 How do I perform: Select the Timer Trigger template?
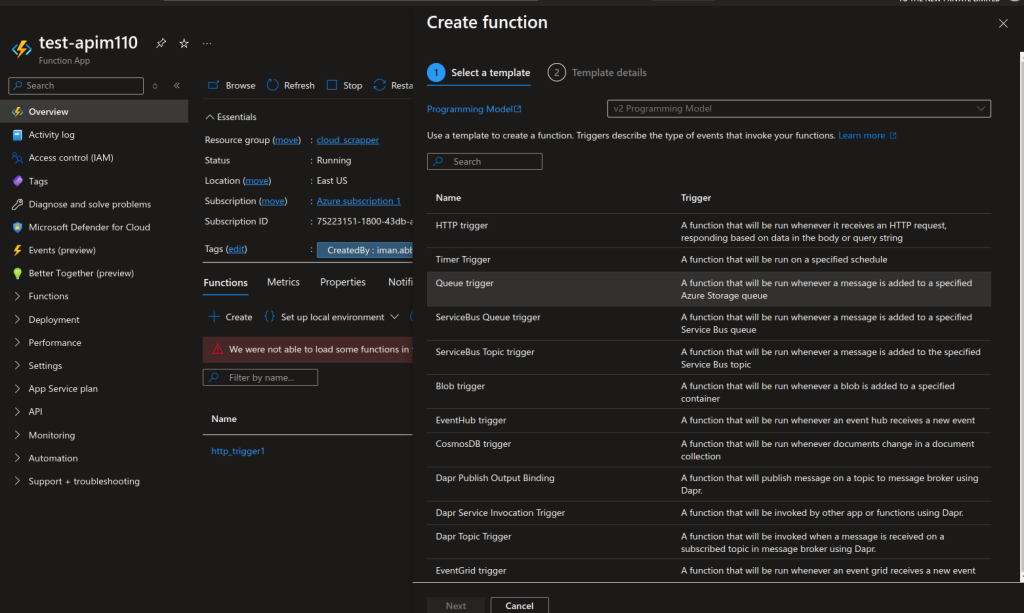(709, 260)
